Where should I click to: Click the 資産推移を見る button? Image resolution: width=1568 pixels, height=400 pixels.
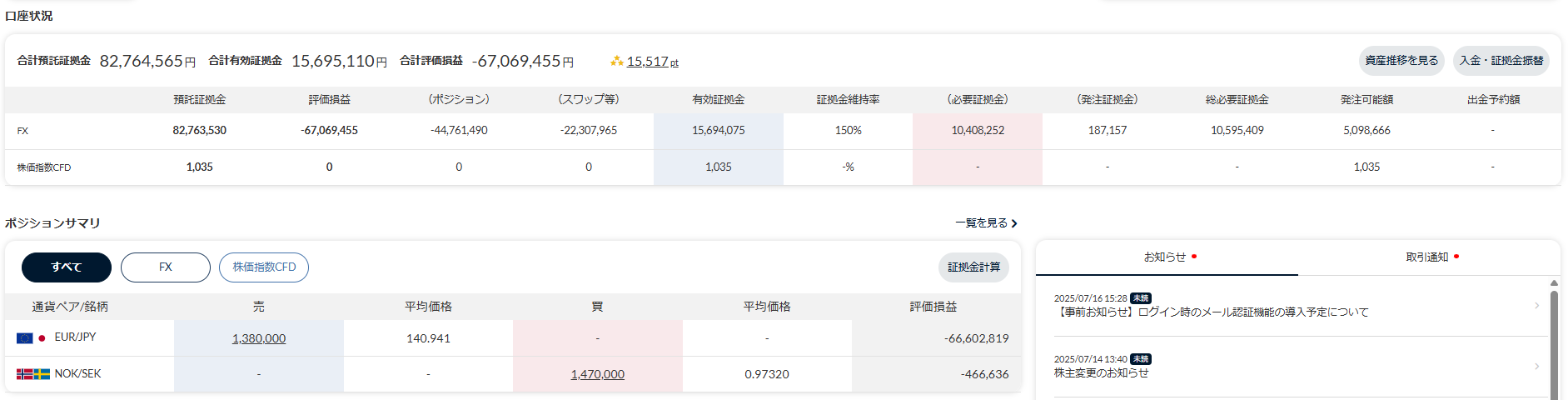tap(1401, 61)
